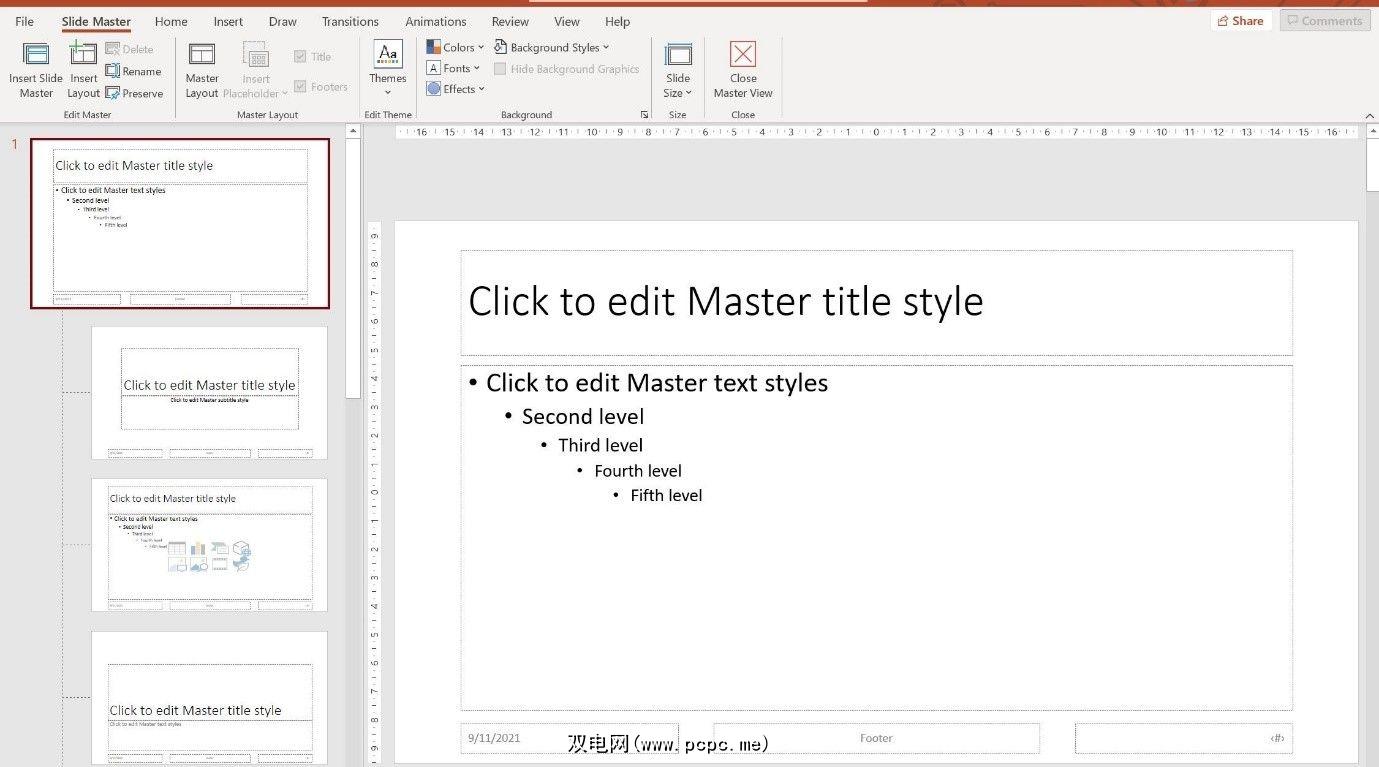Click the Insert Layout icon
This screenshot has width=1379, height=767.
point(83,56)
